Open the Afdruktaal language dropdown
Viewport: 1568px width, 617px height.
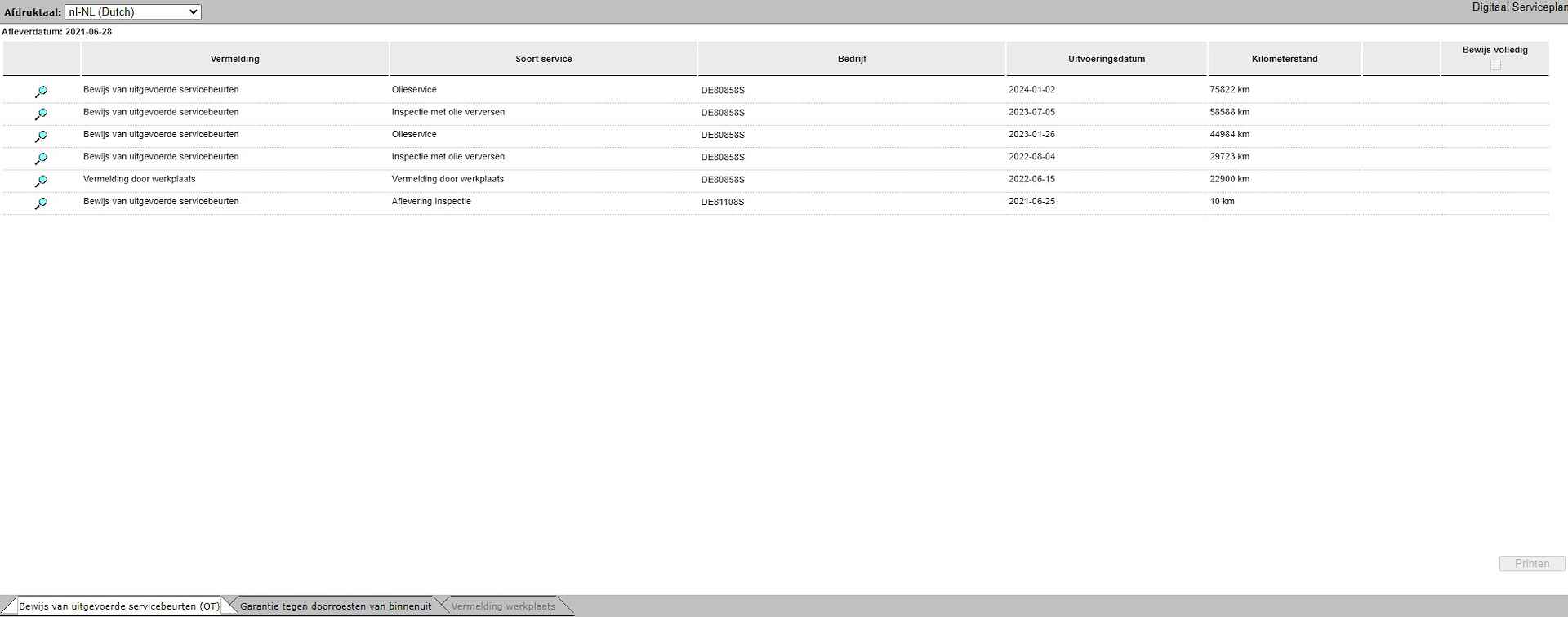(x=132, y=12)
